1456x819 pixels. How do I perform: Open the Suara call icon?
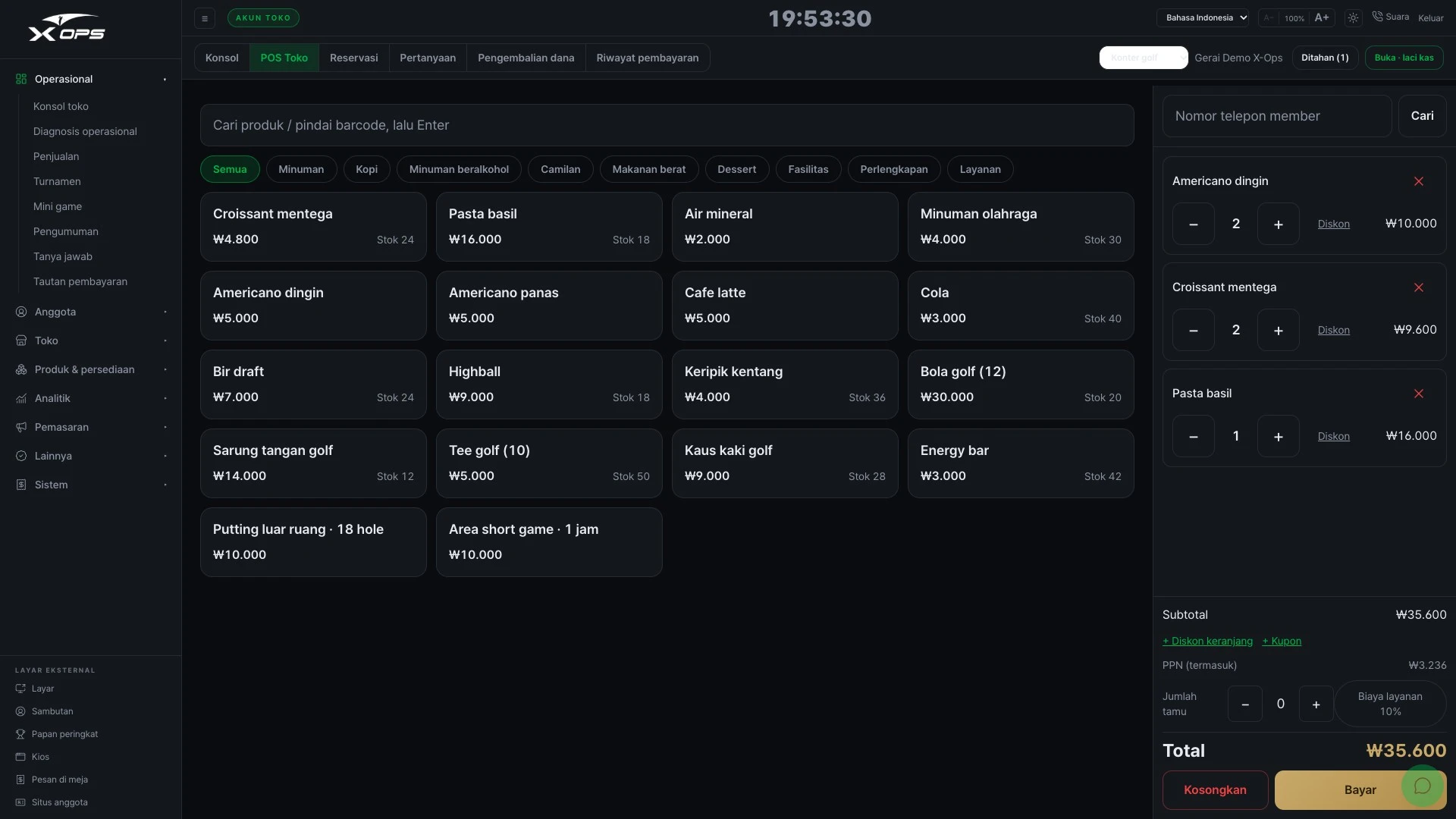pyautogui.click(x=1390, y=17)
